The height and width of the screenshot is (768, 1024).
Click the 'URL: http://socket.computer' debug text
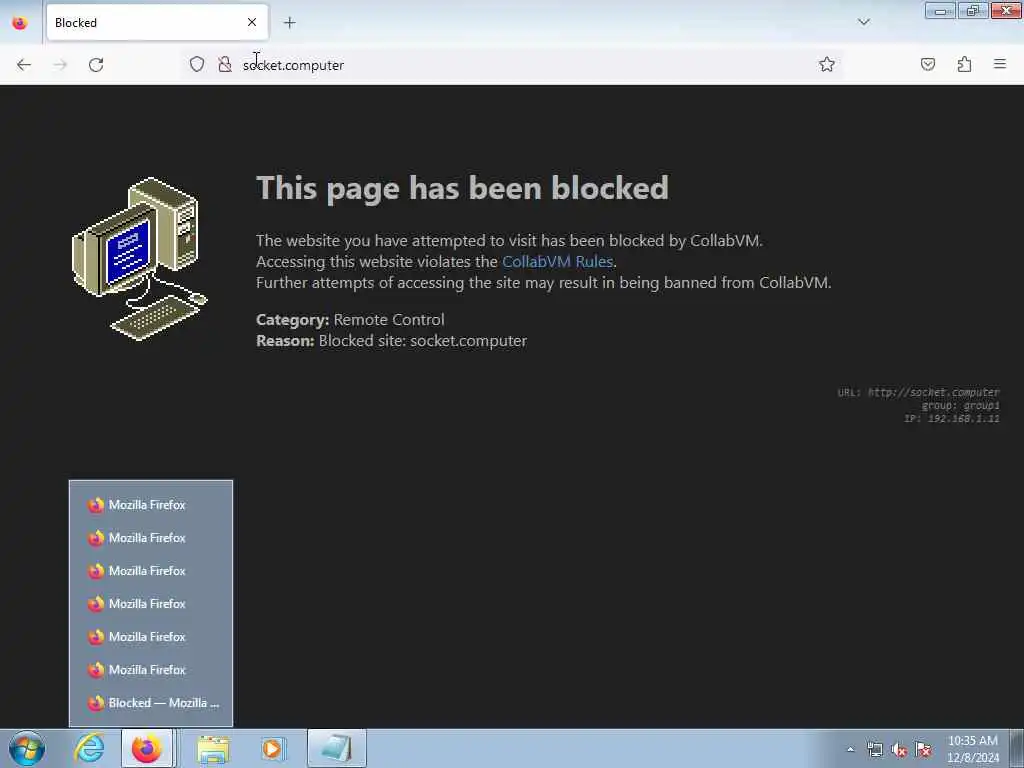tap(918, 392)
